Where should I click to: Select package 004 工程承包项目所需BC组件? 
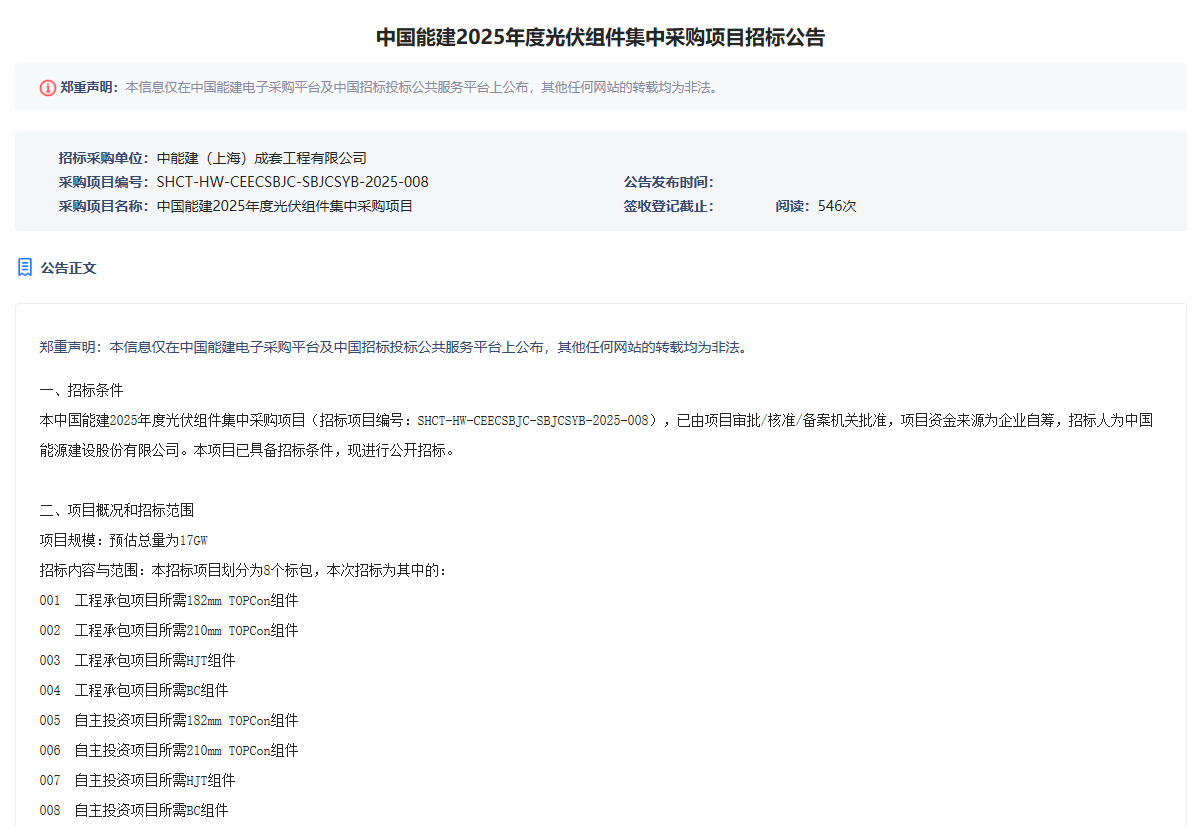(x=134, y=690)
